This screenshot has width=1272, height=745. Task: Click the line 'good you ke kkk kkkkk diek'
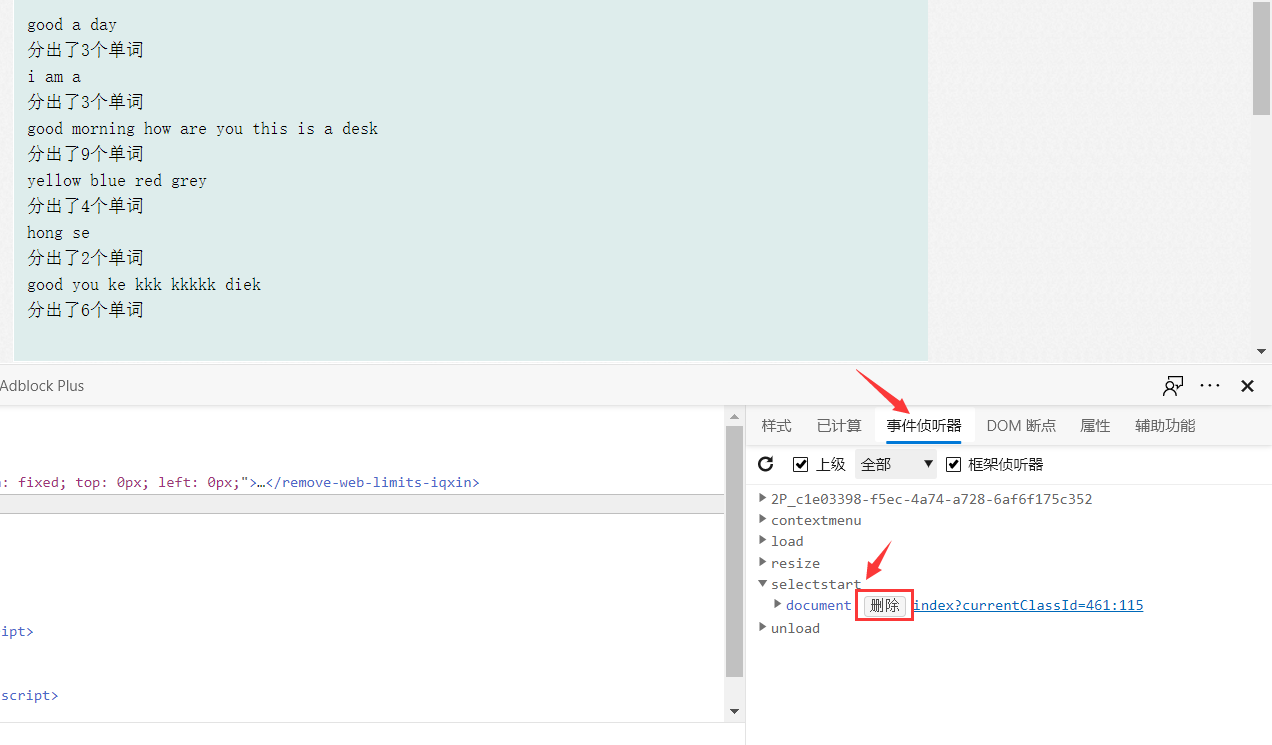144,284
